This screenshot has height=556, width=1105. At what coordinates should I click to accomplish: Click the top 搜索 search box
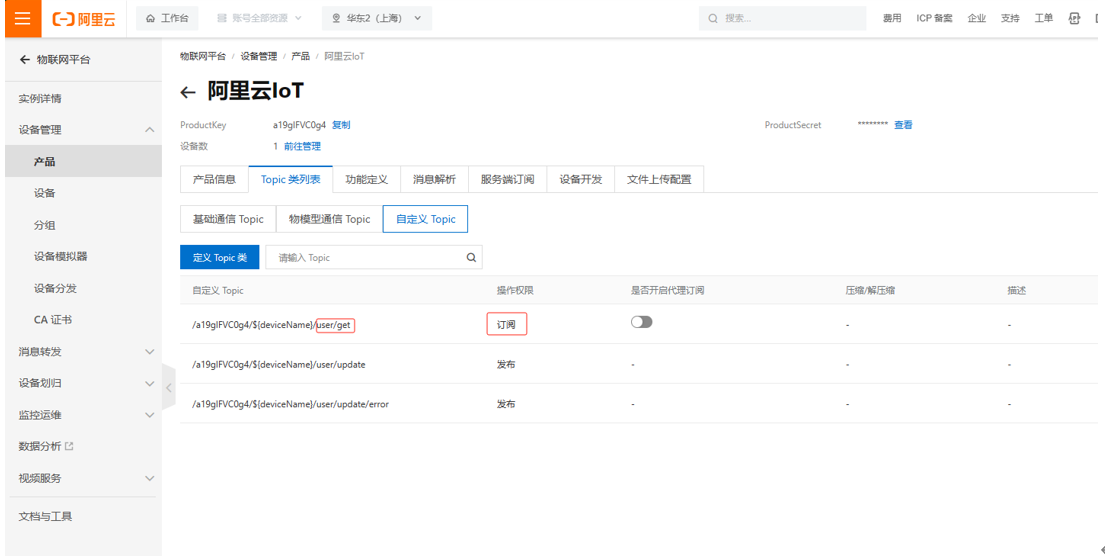click(x=782, y=18)
